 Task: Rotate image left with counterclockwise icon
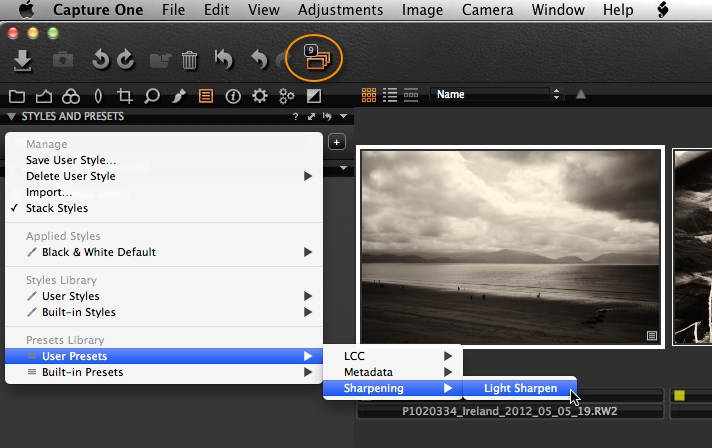pyautogui.click(x=100, y=60)
